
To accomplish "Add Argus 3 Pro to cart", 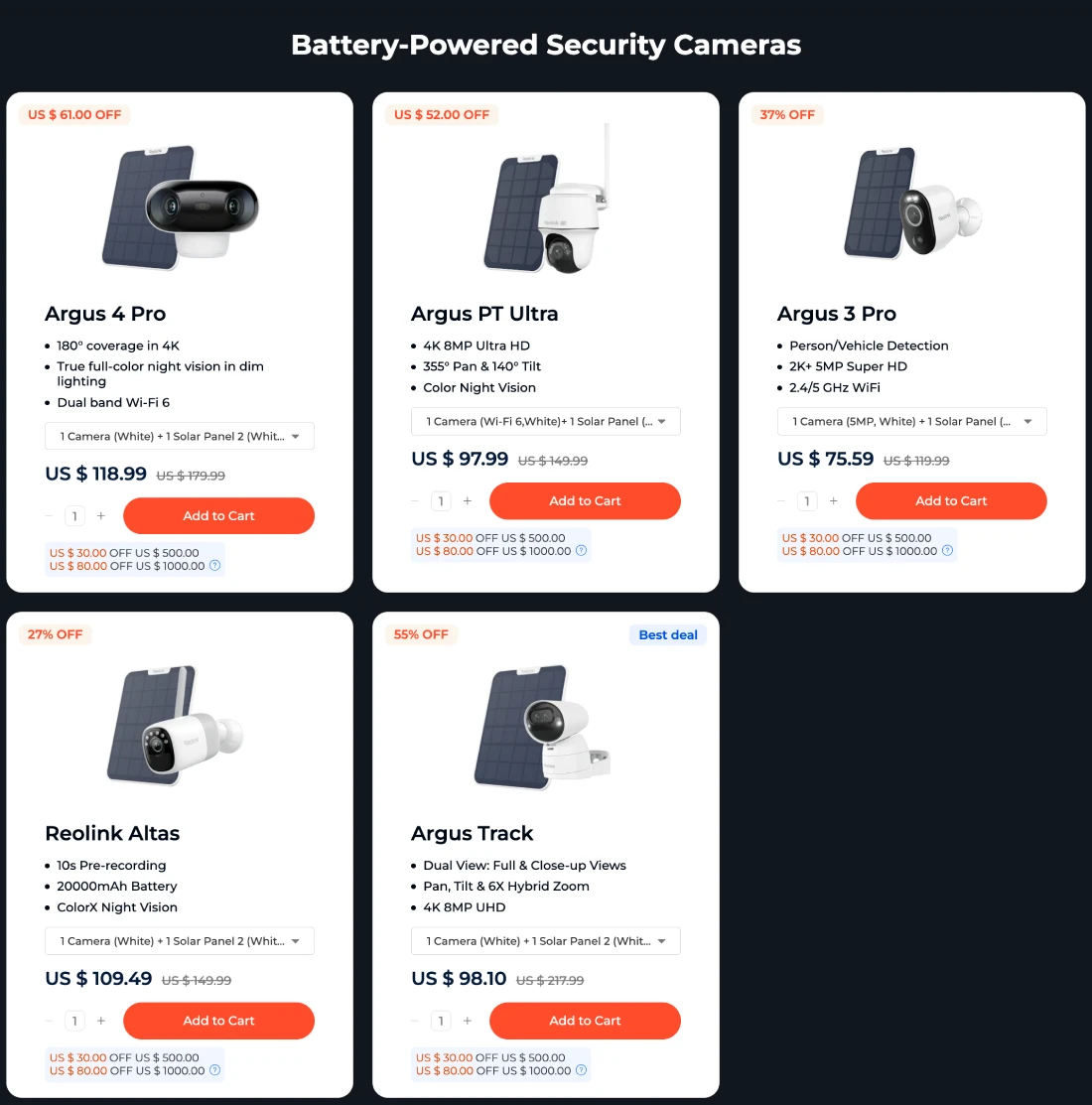I will pos(951,501).
